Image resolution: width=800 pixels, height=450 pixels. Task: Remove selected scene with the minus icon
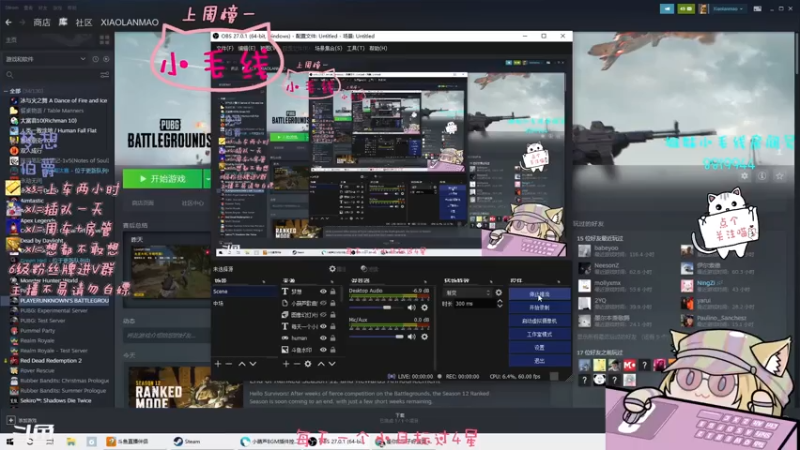point(229,364)
